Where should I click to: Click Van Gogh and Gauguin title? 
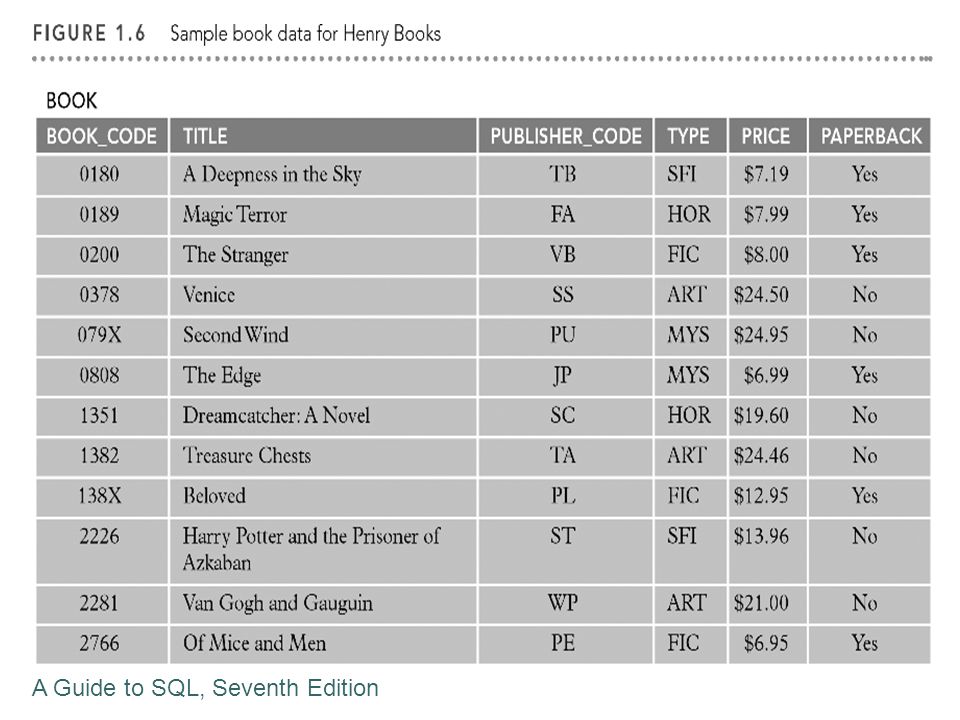277,604
